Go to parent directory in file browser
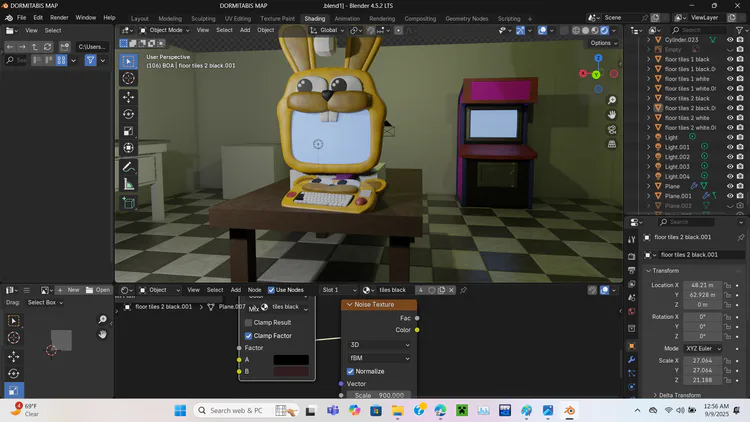Image resolution: width=750 pixels, height=422 pixels. pyautogui.click(x=35, y=46)
